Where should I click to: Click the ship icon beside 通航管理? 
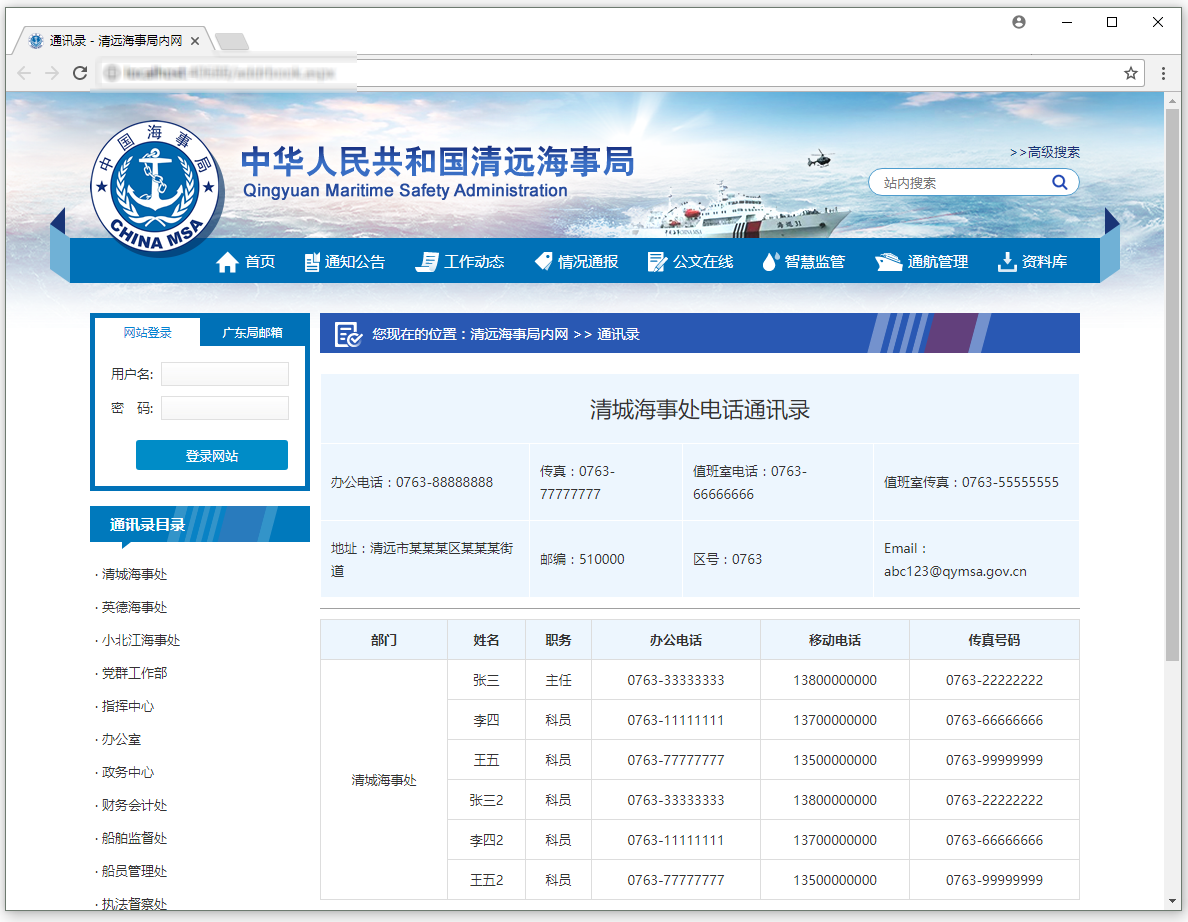point(889,262)
